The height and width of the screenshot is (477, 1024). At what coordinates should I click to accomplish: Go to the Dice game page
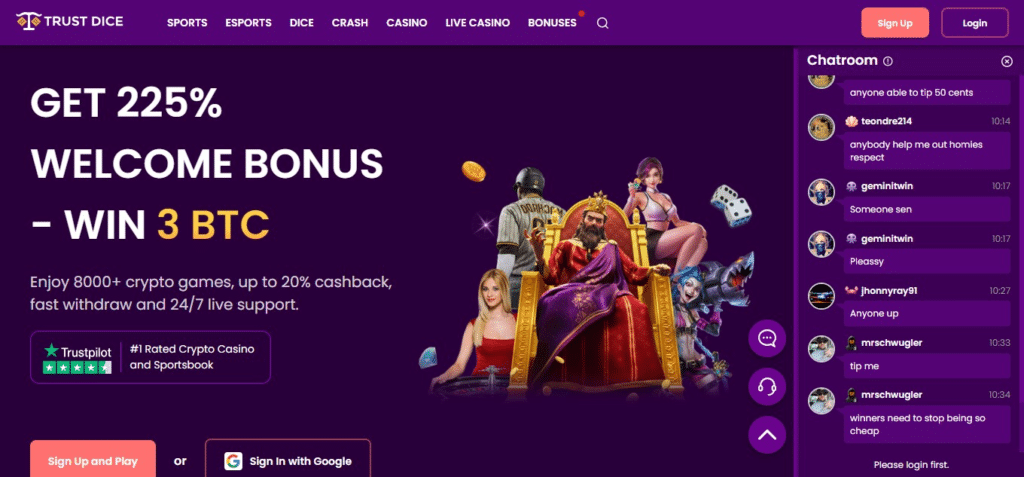(x=302, y=23)
